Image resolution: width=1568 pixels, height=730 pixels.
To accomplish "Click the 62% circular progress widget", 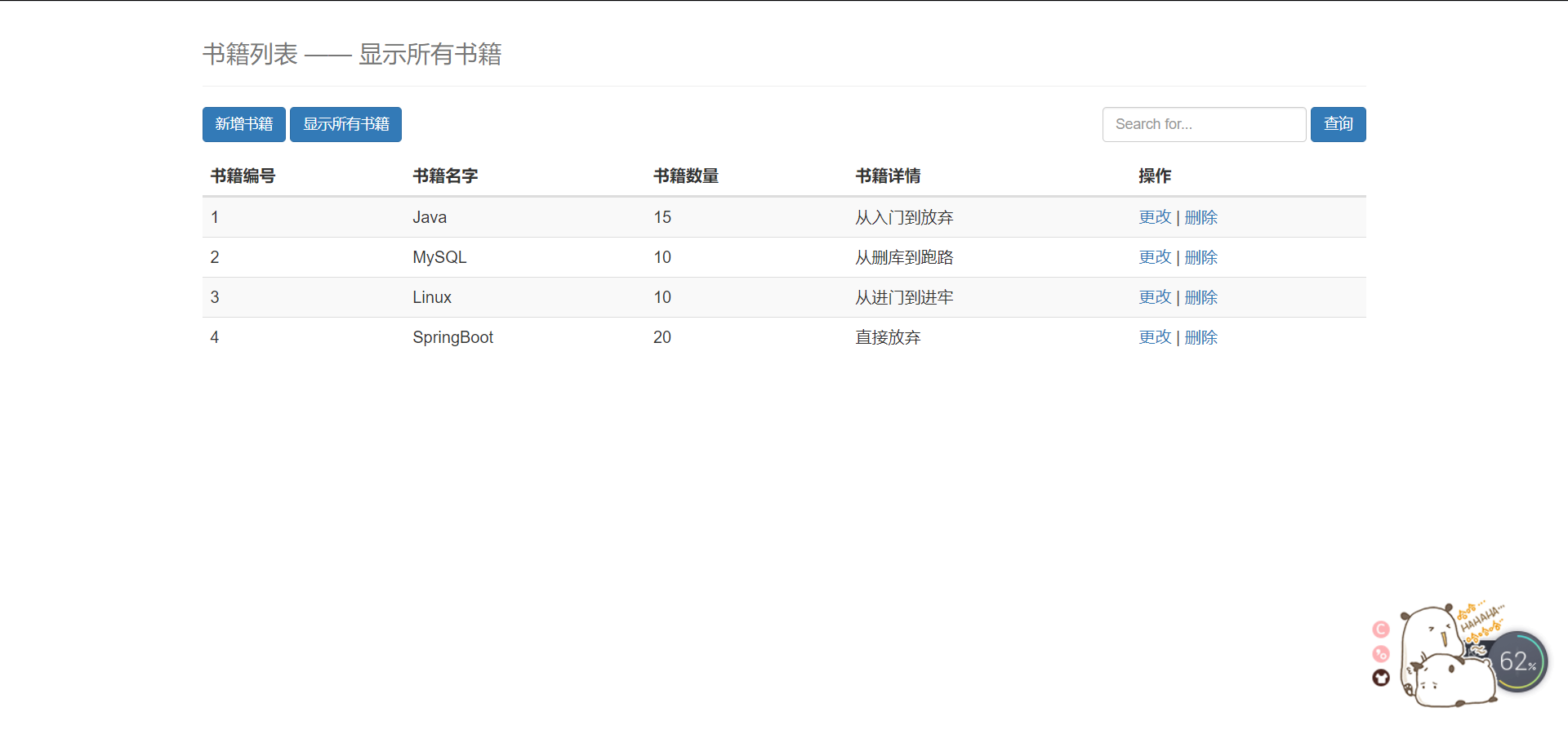I will click(1517, 661).
